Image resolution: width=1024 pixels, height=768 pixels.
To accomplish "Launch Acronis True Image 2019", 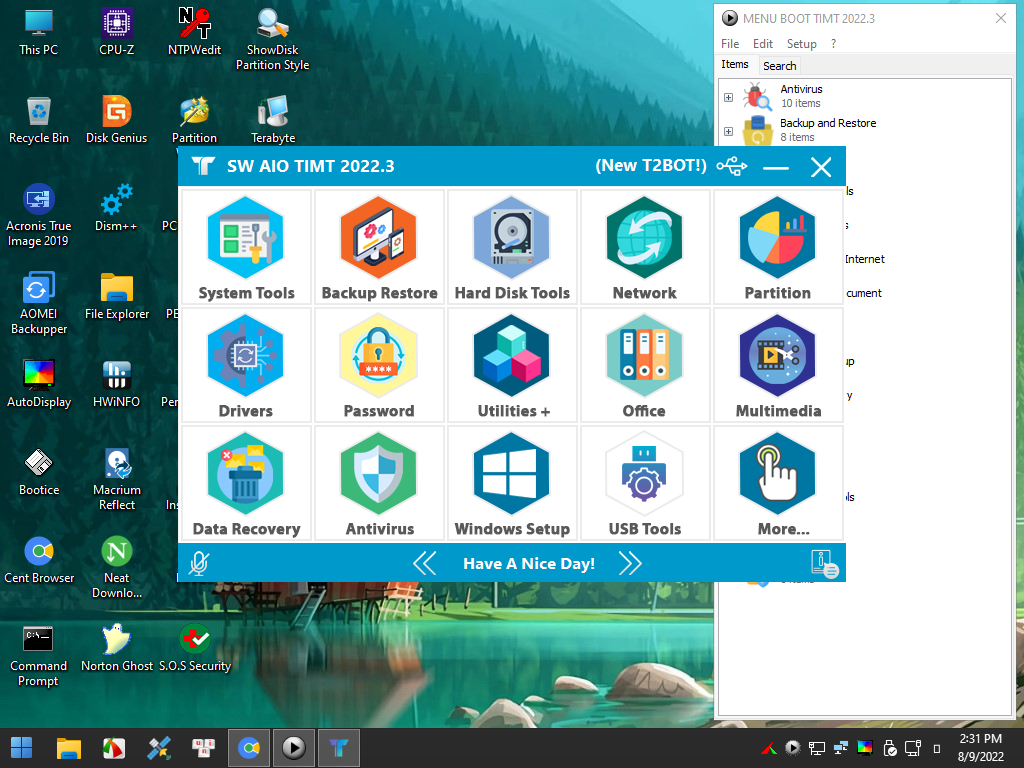I will (39, 215).
